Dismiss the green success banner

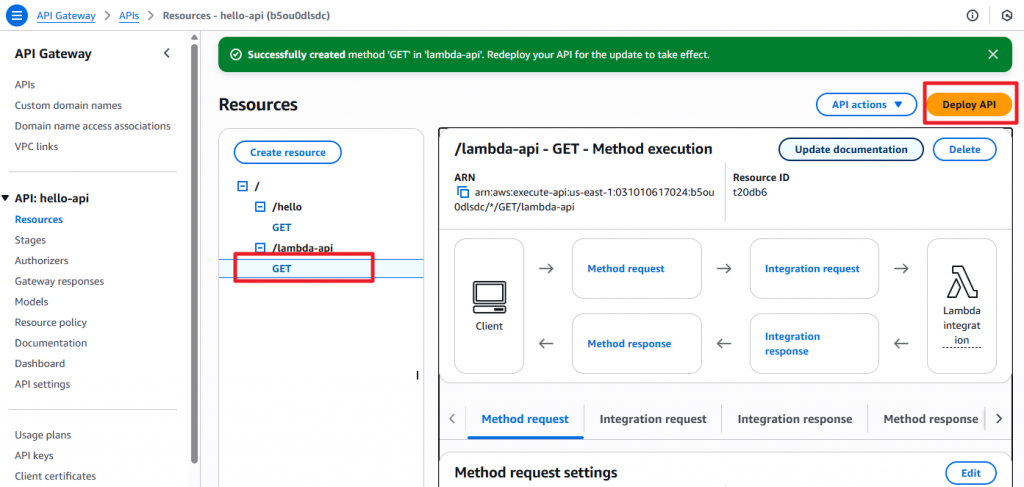pos(993,54)
